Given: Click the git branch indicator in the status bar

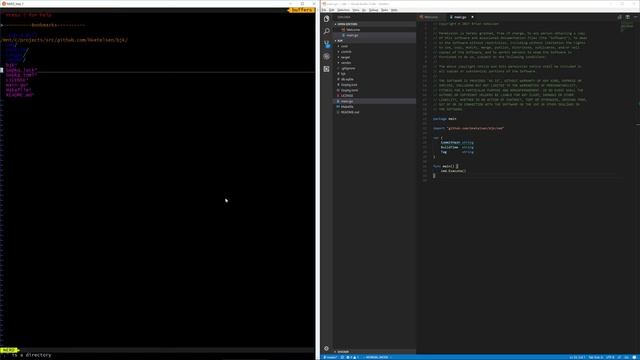Looking at the screenshot, I should (330, 358).
